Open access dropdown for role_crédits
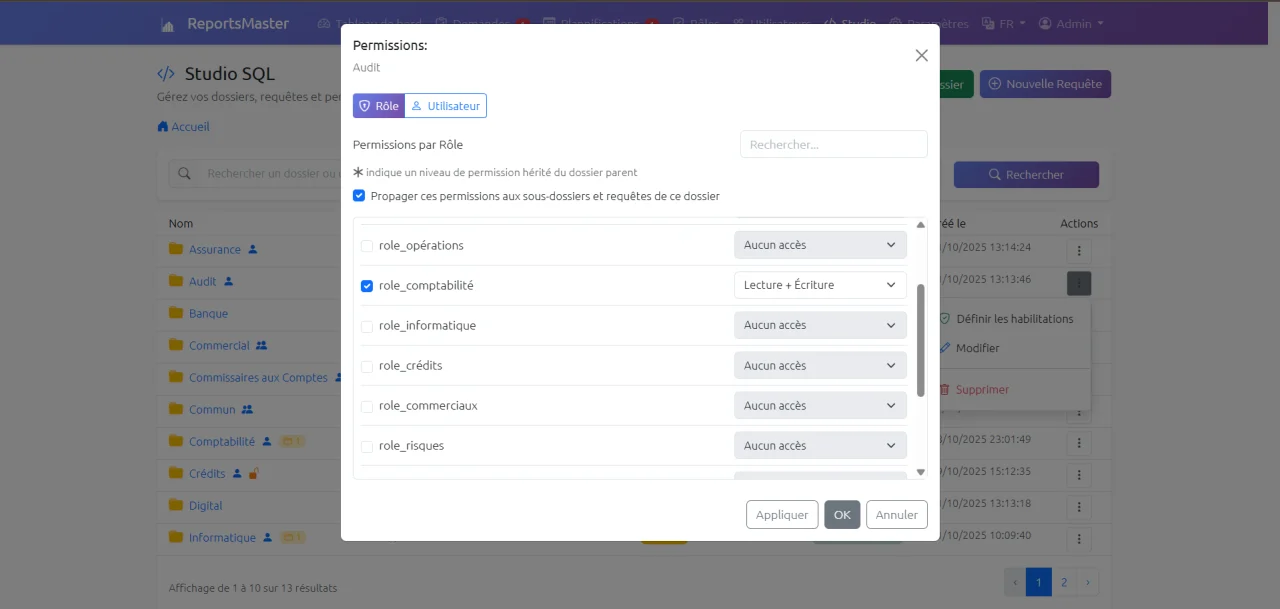1280x609 pixels. (x=820, y=365)
